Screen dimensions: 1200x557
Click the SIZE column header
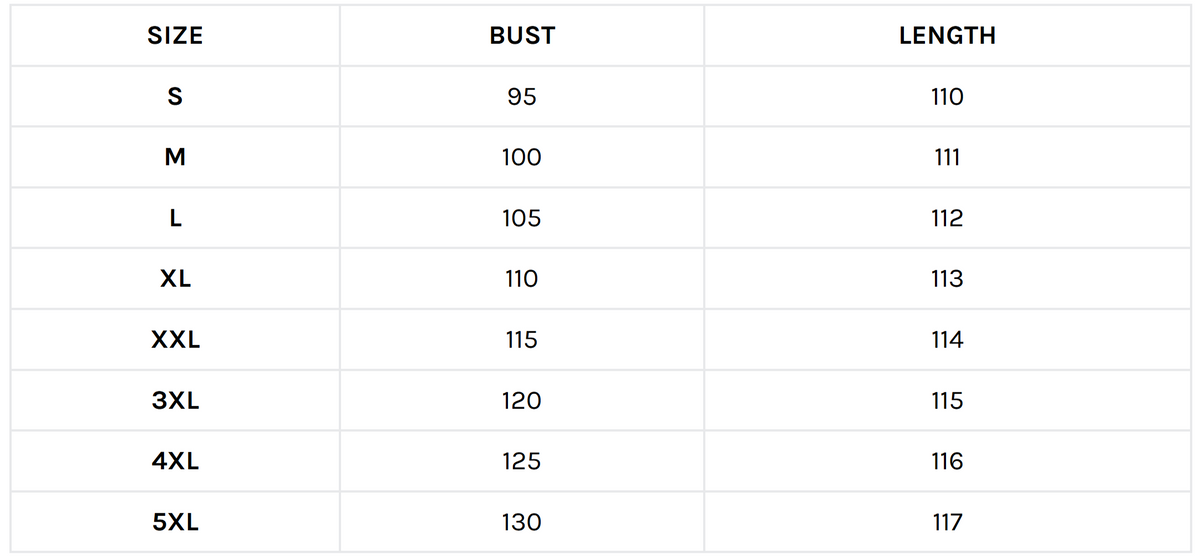[175, 36]
